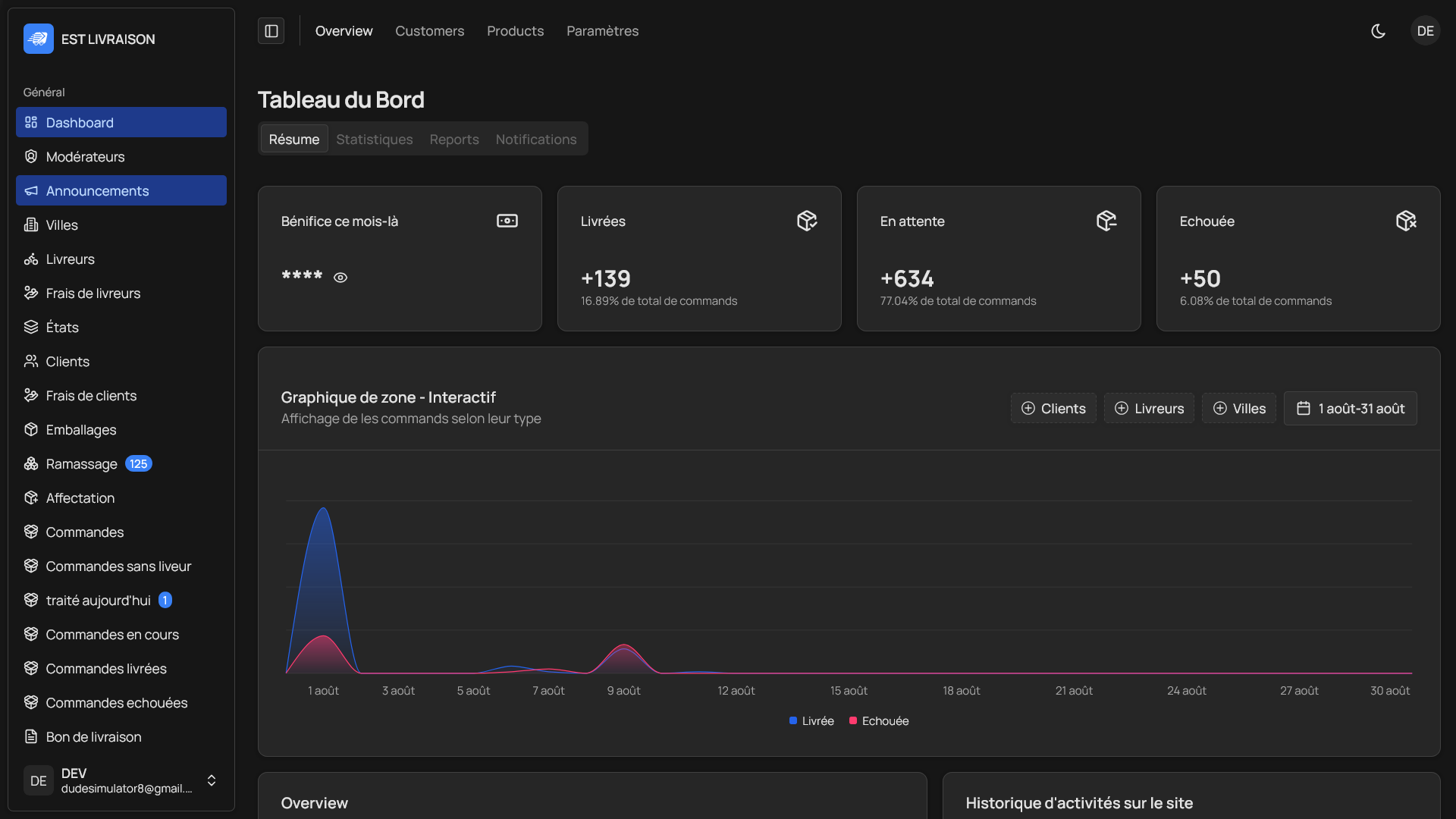Click the banknote icon on Bénifice card
Screen dimensions: 1456x819
(x=507, y=221)
